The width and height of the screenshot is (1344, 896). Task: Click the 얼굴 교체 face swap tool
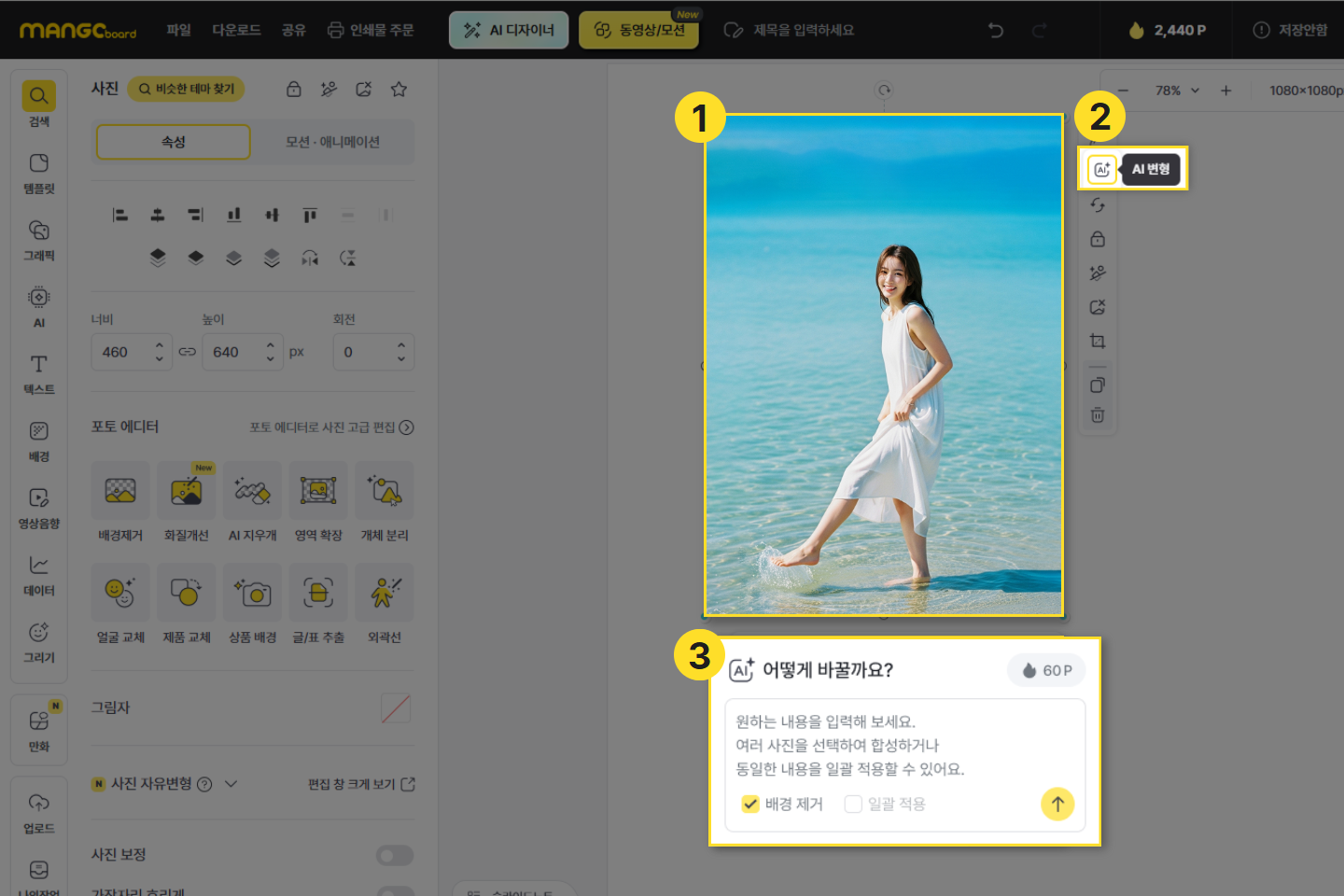click(x=120, y=604)
